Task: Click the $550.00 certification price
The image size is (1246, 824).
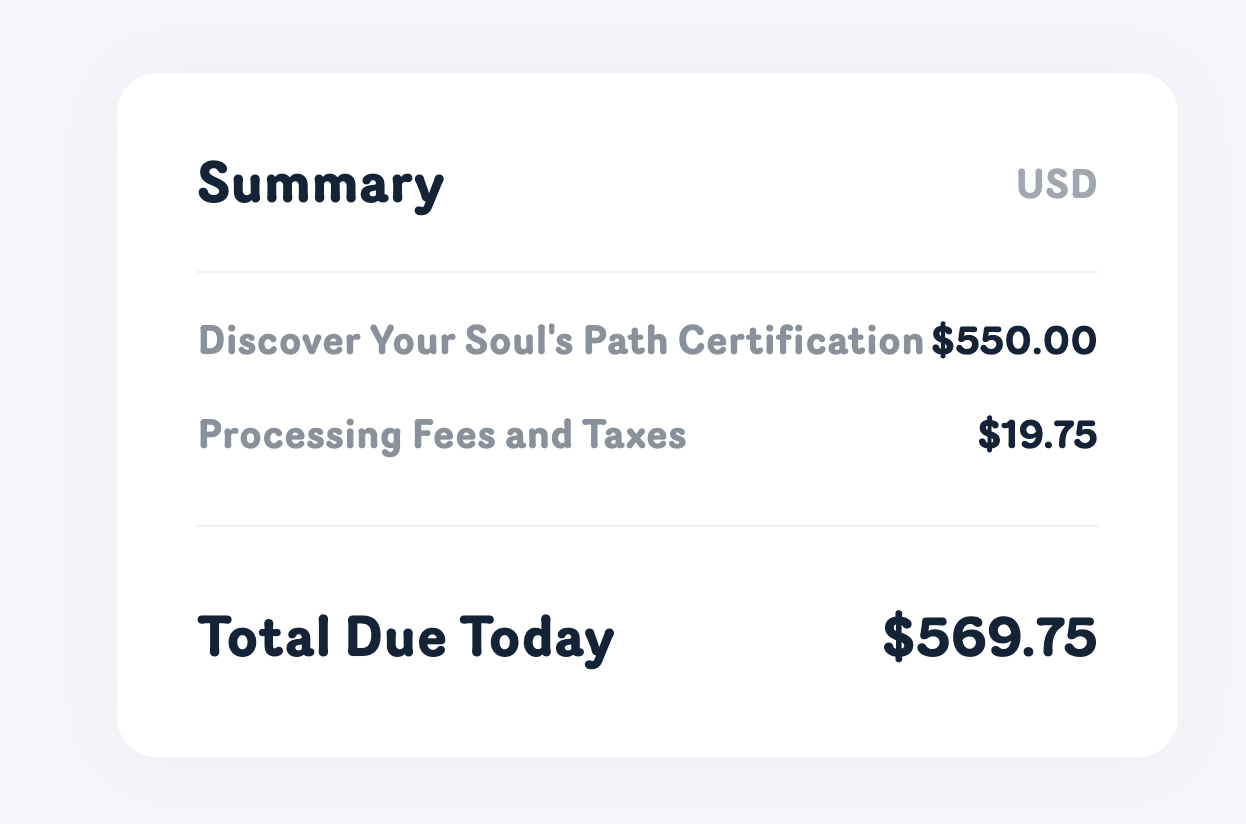Action: pyautogui.click(x=1014, y=341)
